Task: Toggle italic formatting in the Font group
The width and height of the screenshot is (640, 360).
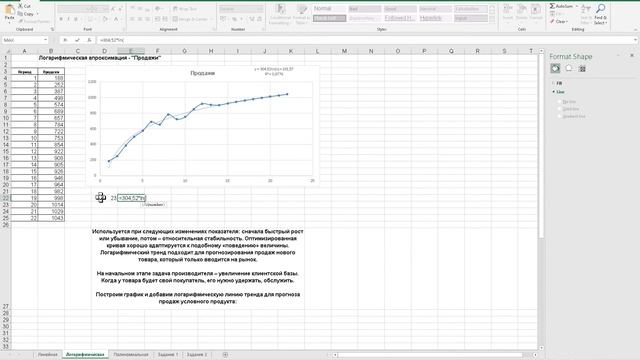Action: coord(68,19)
